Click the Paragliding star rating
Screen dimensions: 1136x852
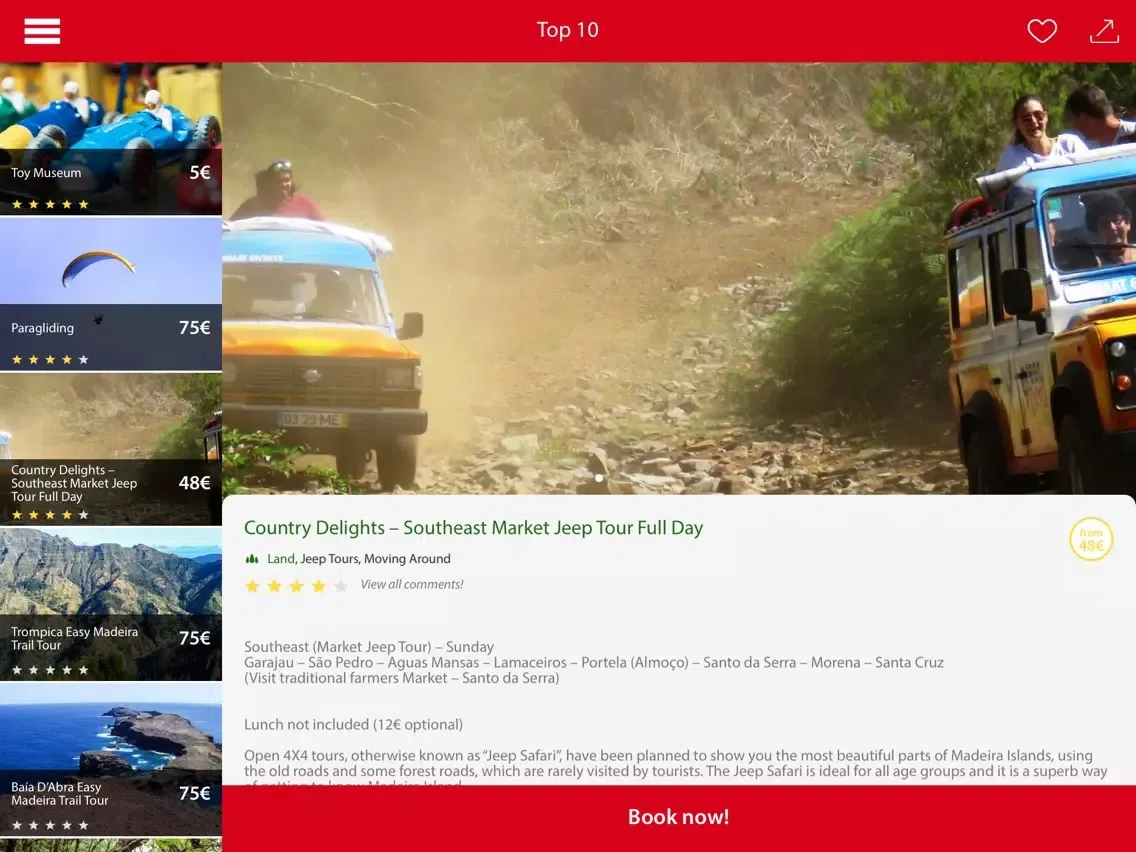point(50,359)
